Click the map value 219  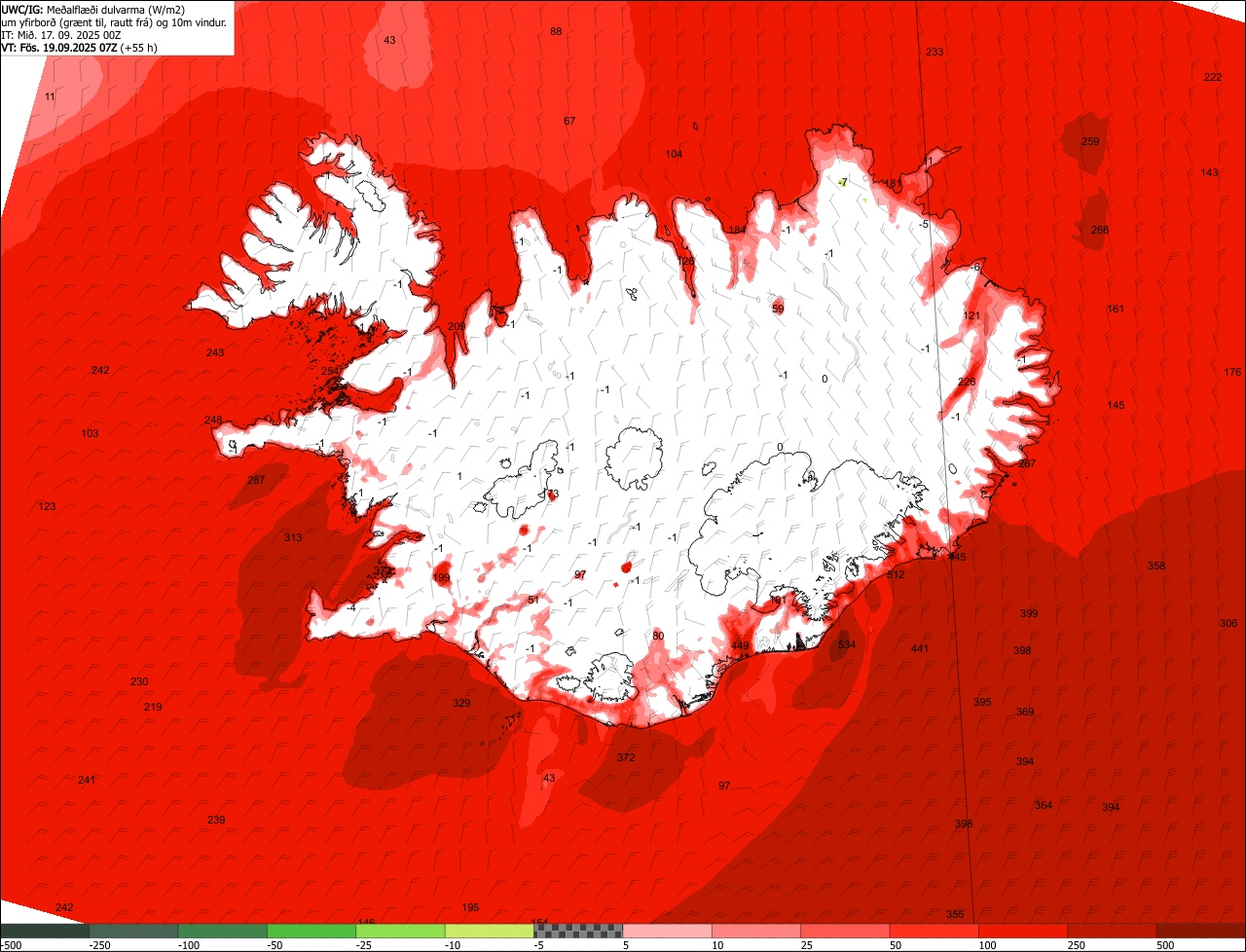[x=153, y=707]
